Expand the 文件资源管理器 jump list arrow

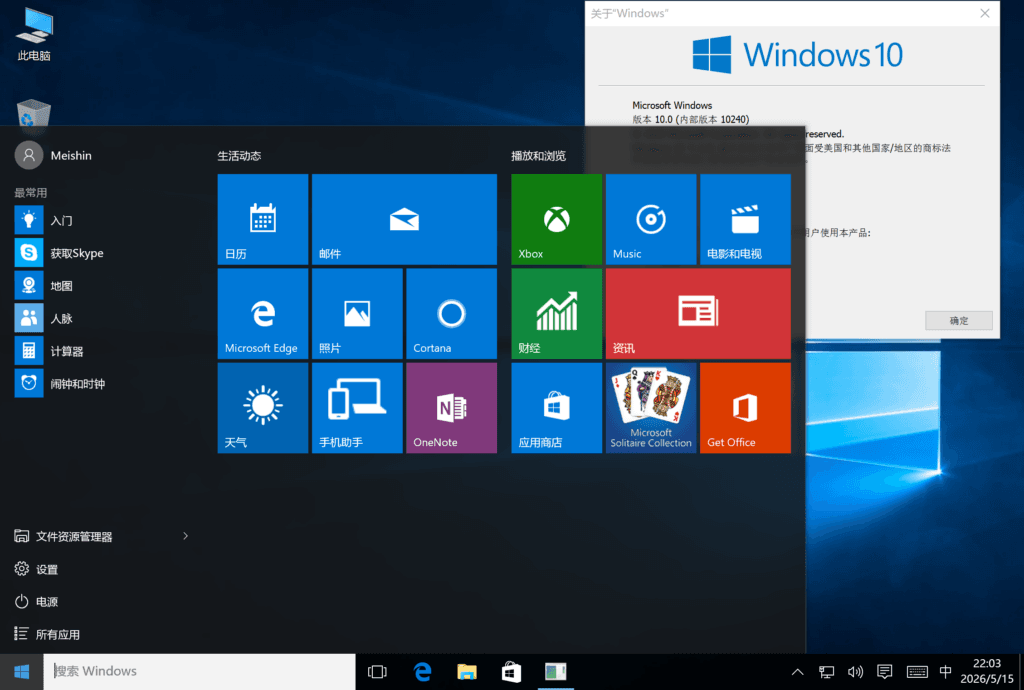(185, 536)
